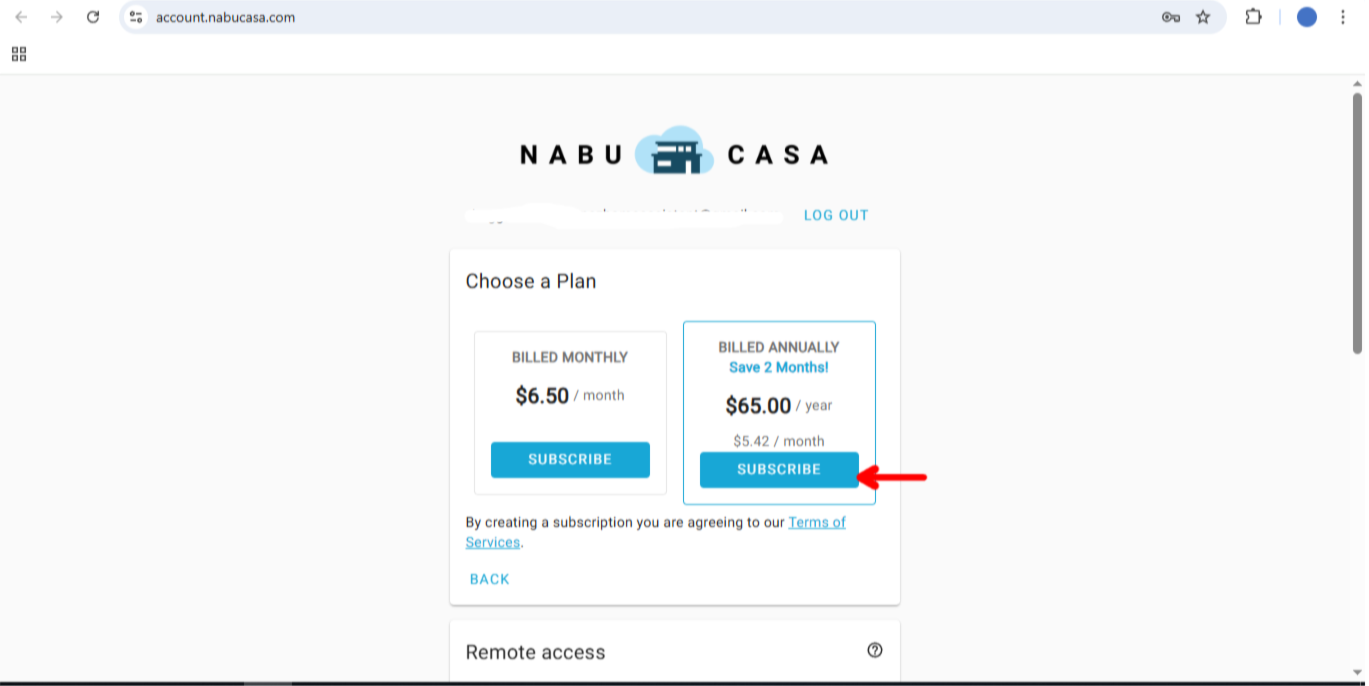Click the browser back arrow

point(21,17)
